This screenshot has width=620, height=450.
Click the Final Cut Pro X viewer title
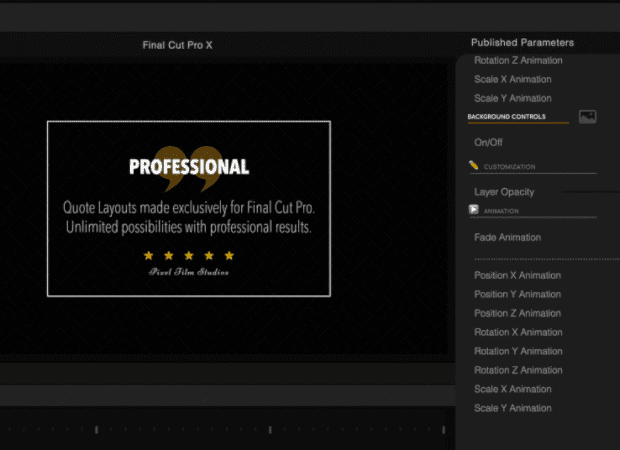coord(177,45)
